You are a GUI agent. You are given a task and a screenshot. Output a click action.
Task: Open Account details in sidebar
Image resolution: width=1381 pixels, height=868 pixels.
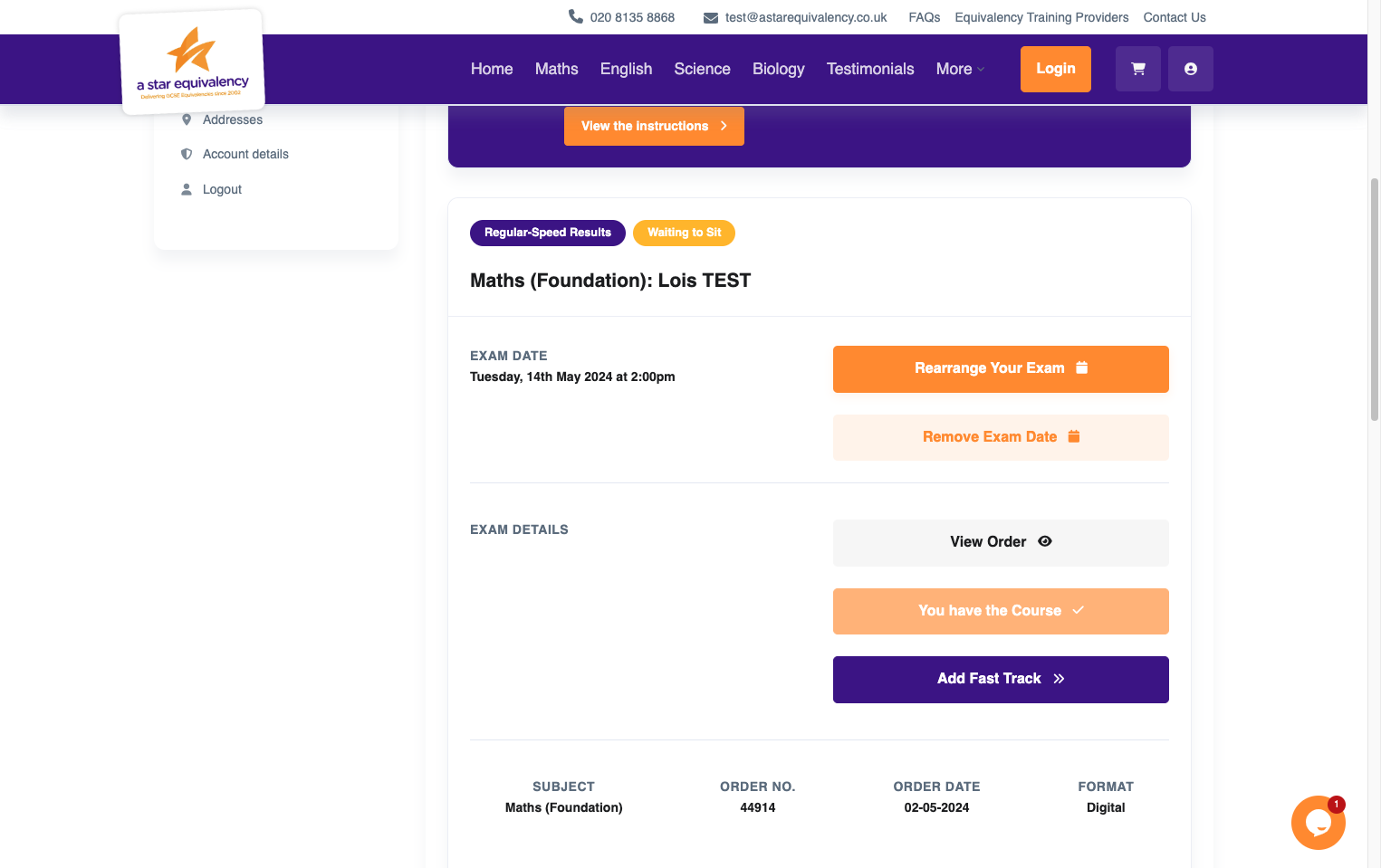245,154
